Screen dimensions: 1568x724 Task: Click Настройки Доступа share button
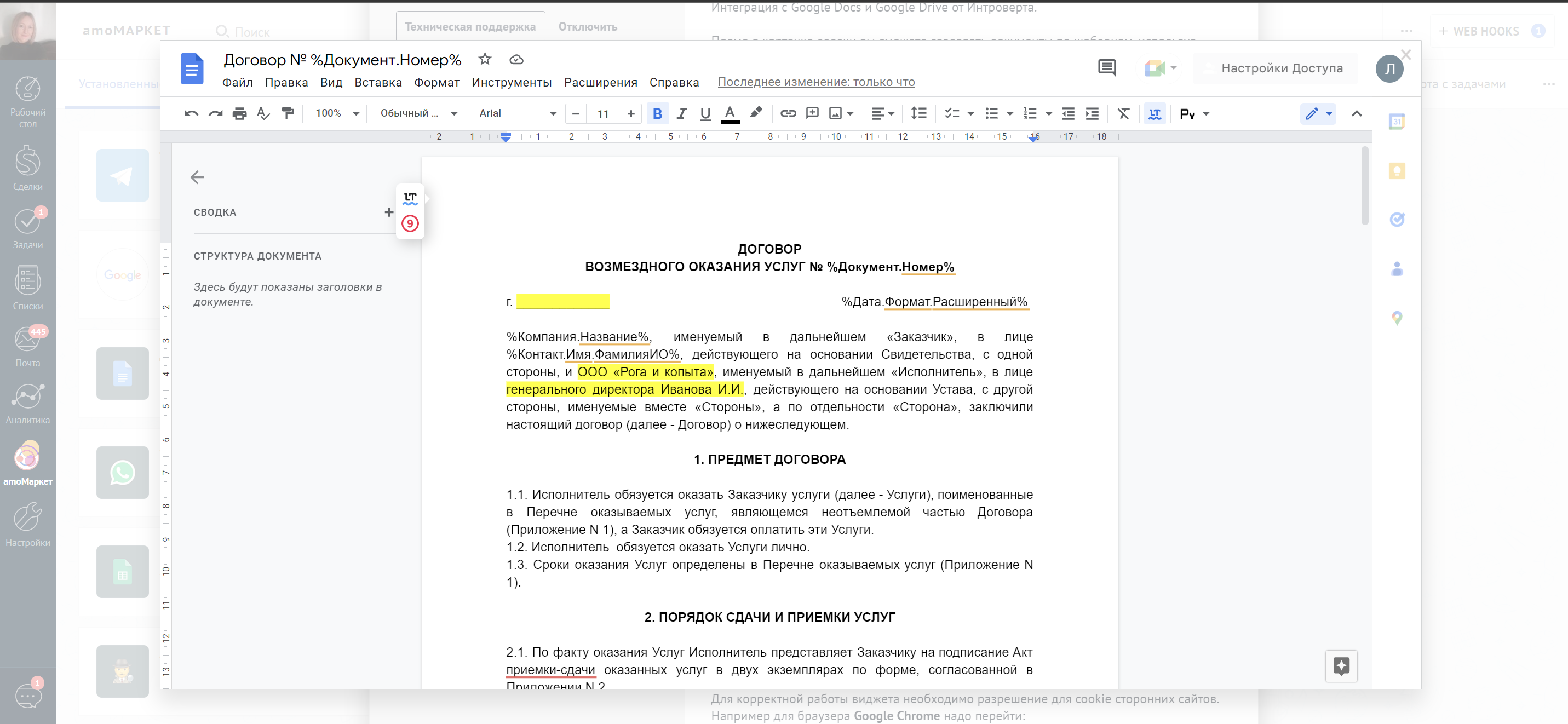[x=1274, y=68]
